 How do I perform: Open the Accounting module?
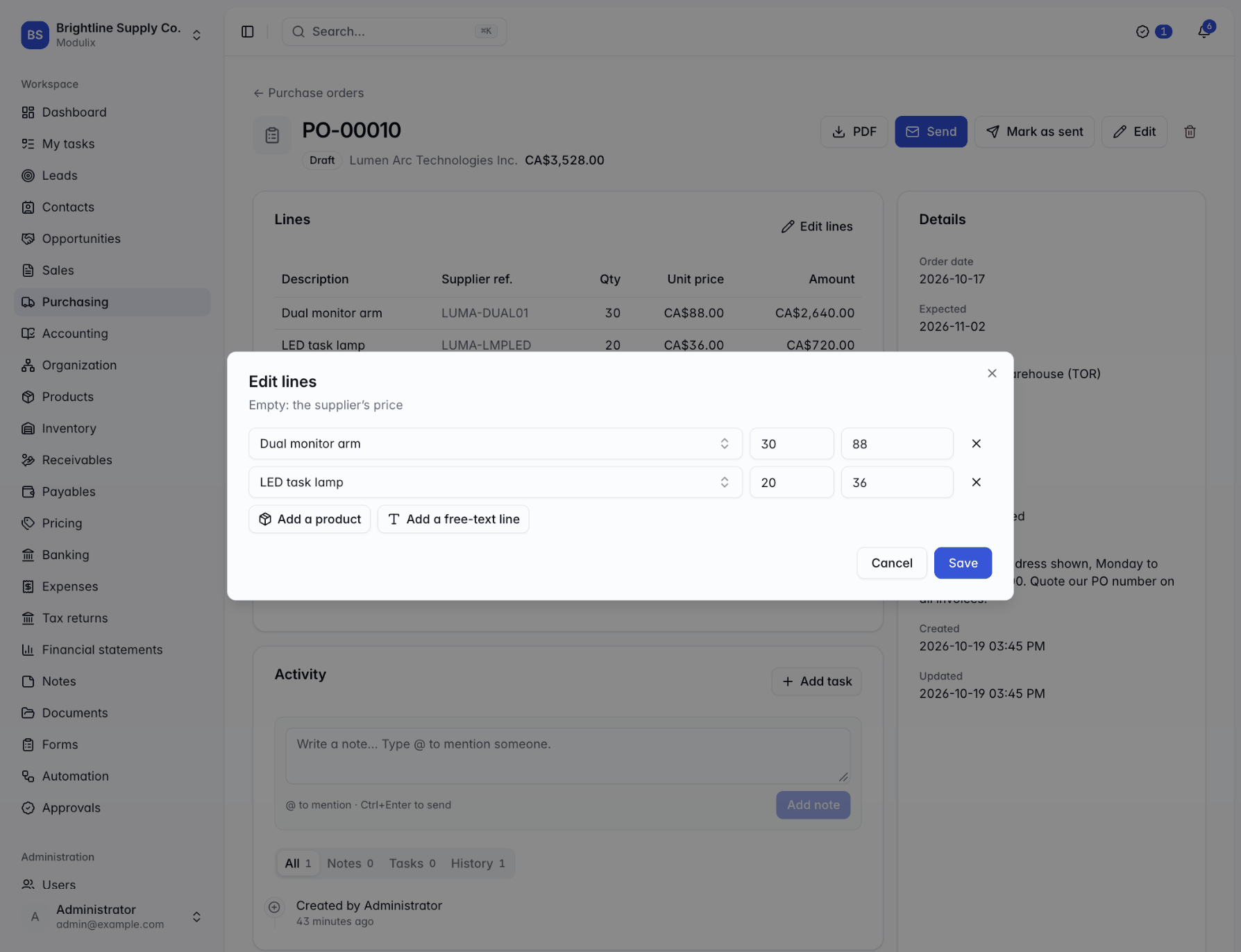pyautogui.click(x=112, y=333)
